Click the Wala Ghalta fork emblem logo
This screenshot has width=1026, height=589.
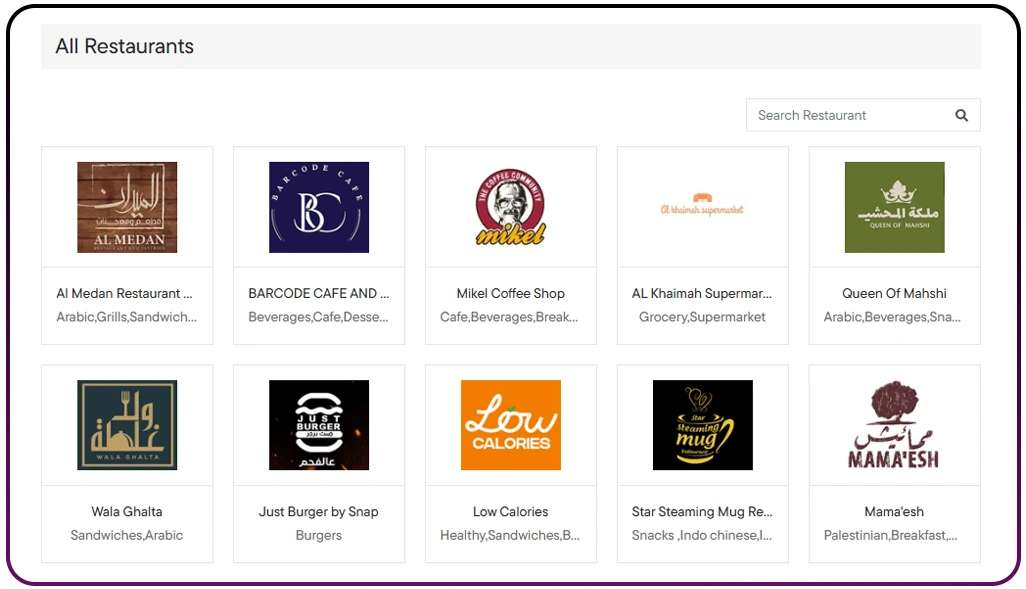[x=126, y=424]
